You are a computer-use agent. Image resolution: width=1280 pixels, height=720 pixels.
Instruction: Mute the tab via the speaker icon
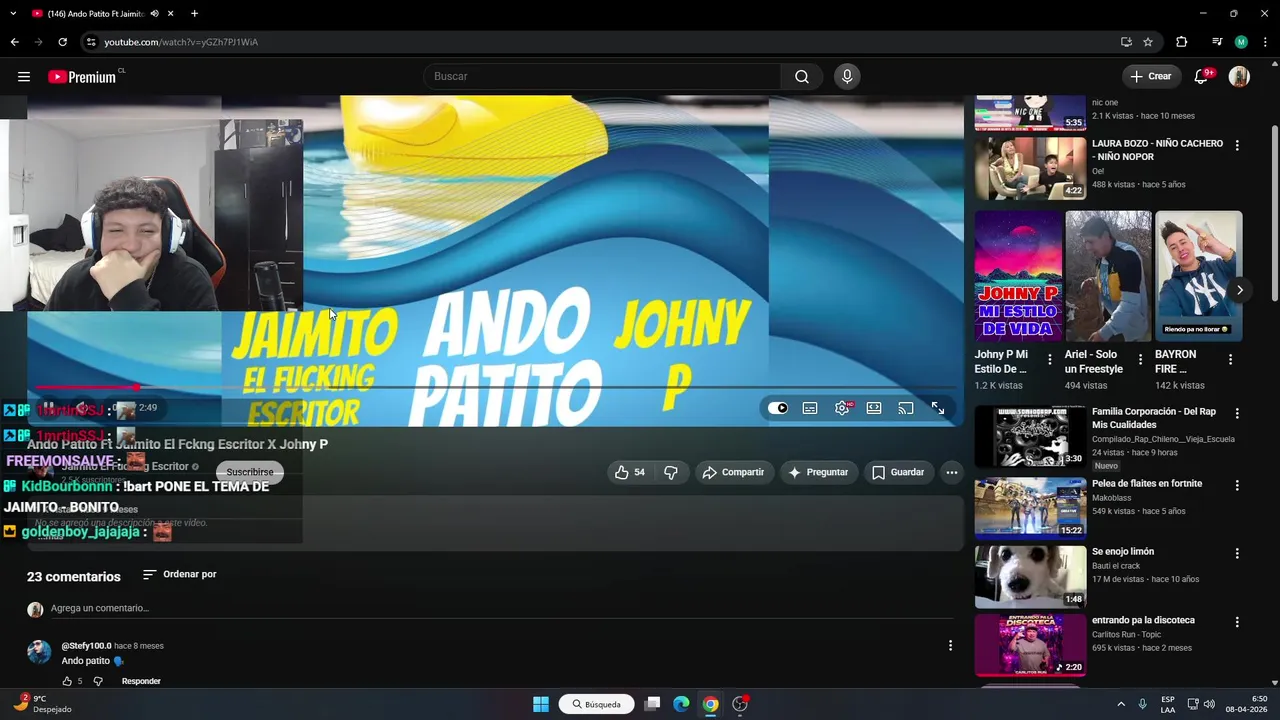click(154, 14)
